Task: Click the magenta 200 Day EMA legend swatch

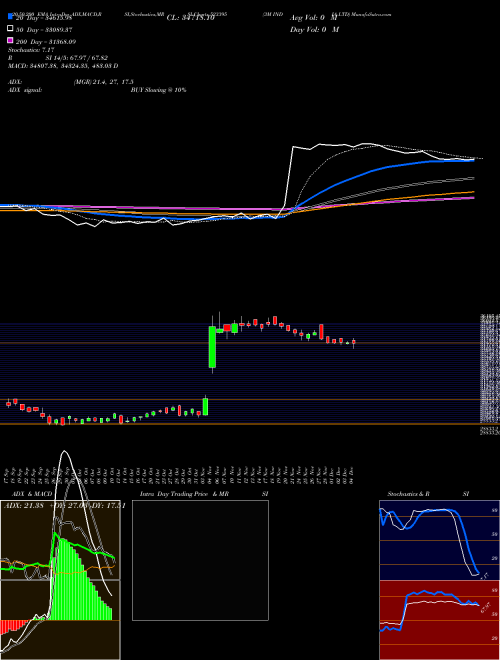Action: coord(11,40)
